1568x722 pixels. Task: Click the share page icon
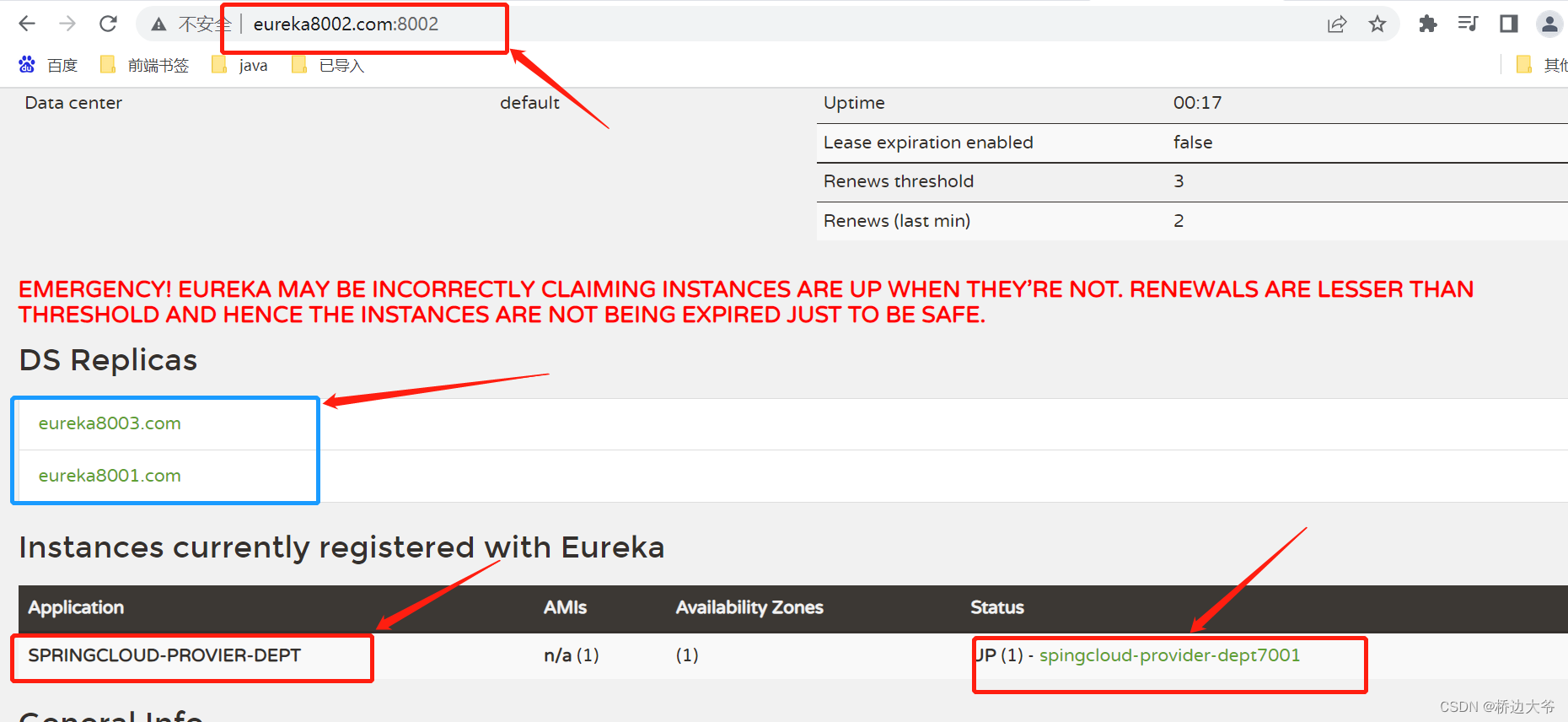tap(1337, 24)
